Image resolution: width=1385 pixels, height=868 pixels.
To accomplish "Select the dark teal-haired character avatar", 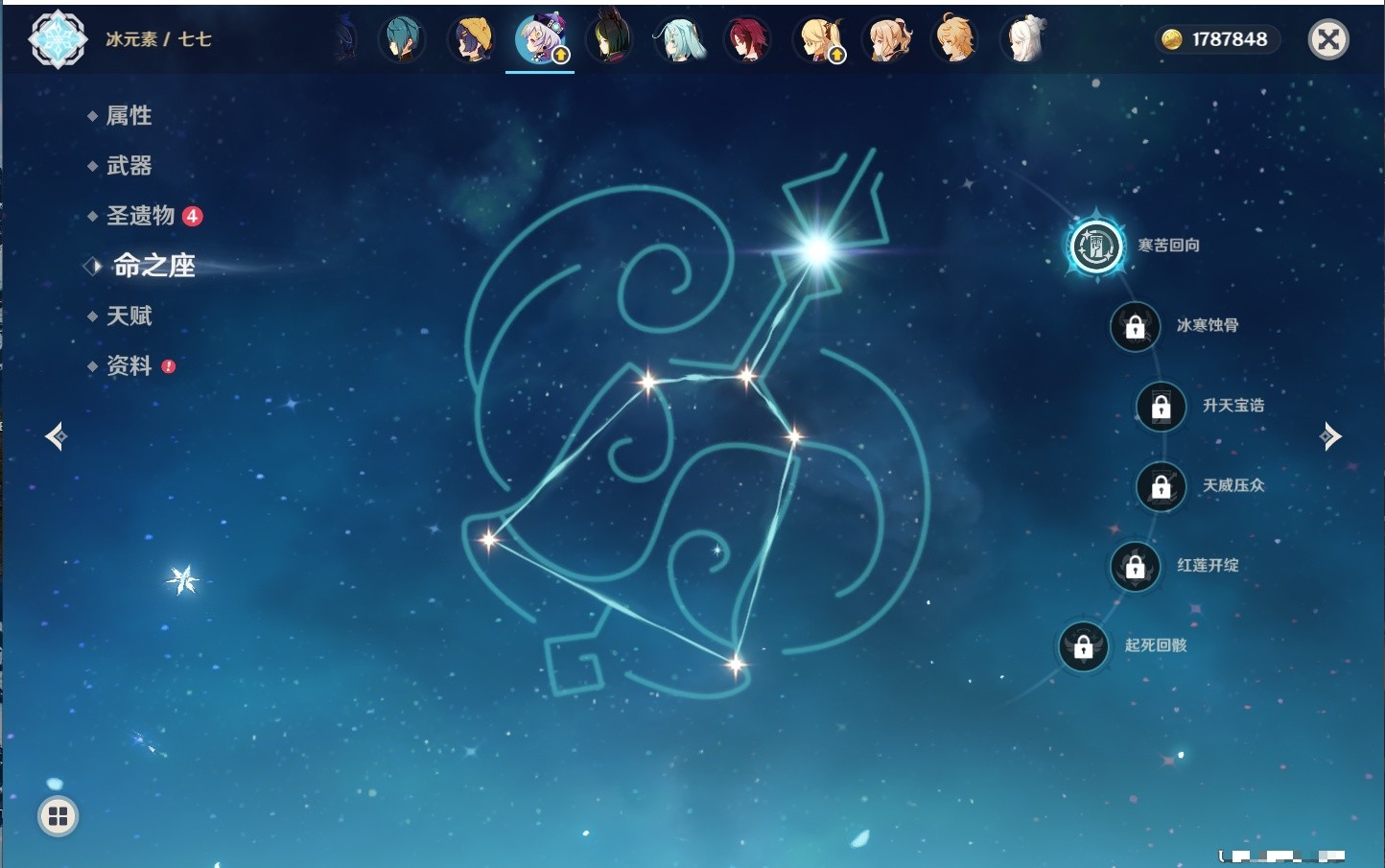I will point(402,39).
